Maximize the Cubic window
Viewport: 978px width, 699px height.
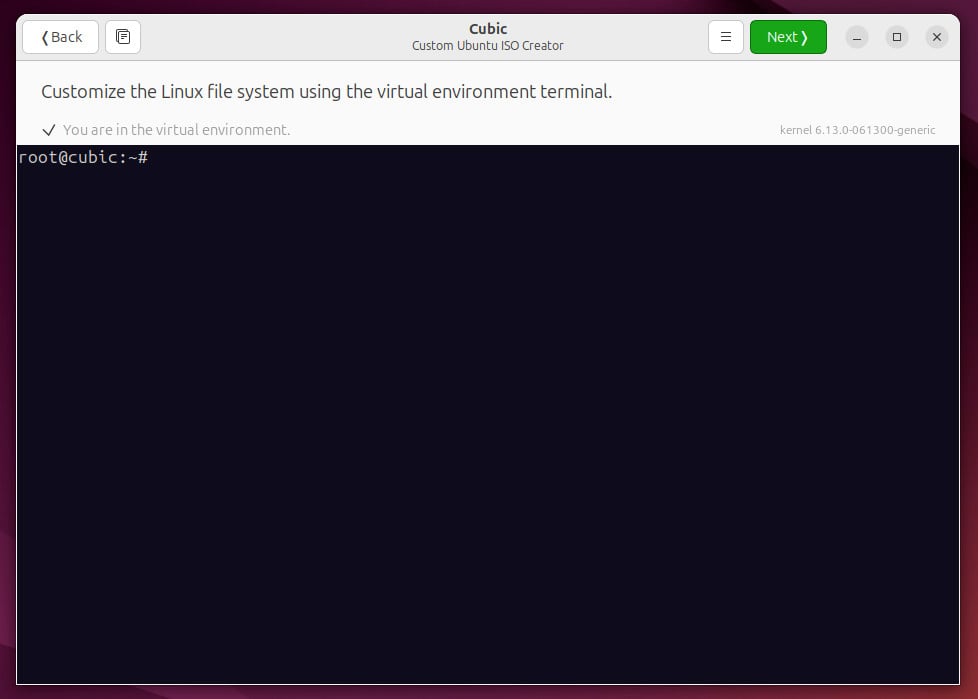click(x=897, y=37)
